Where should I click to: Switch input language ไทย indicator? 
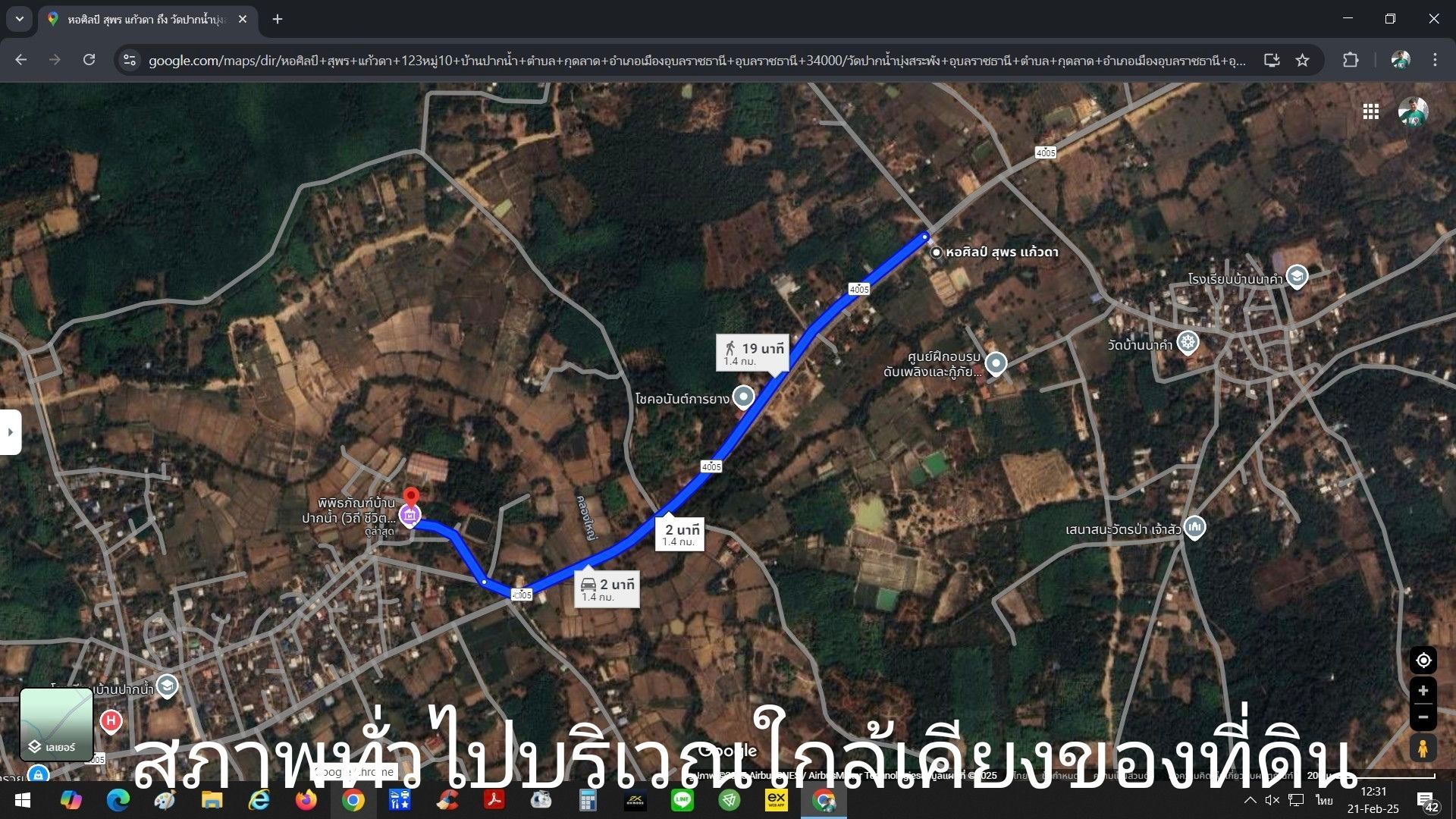tap(1324, 800)
